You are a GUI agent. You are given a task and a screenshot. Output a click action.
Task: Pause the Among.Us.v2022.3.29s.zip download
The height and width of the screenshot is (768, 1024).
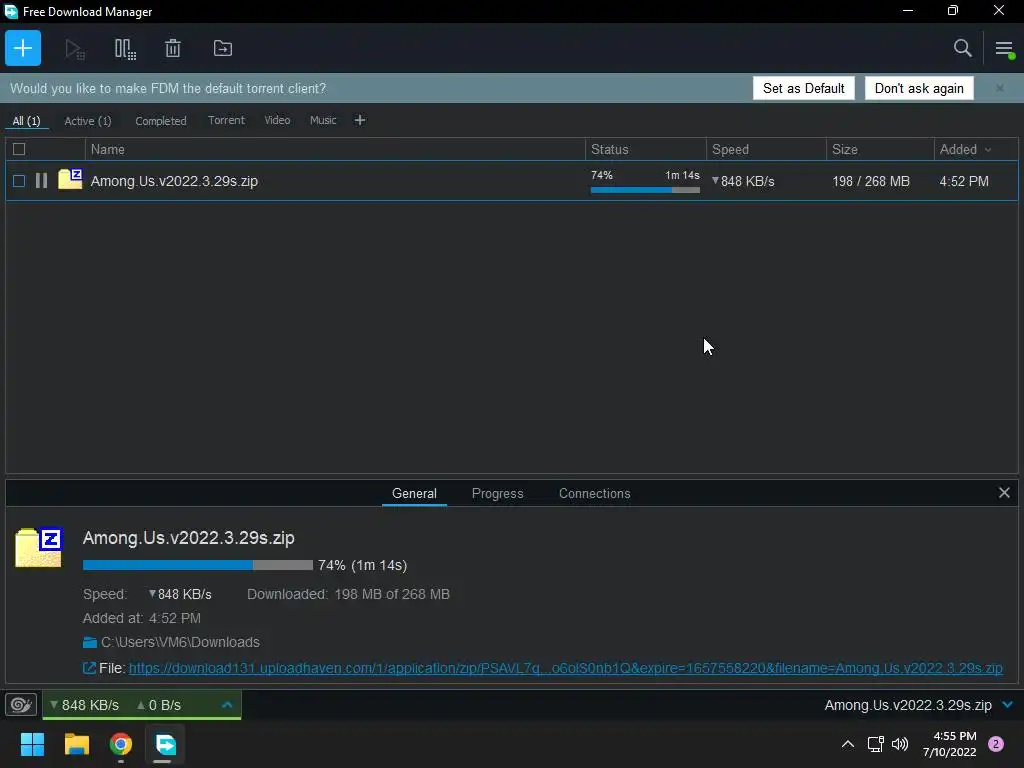(41, 181)
